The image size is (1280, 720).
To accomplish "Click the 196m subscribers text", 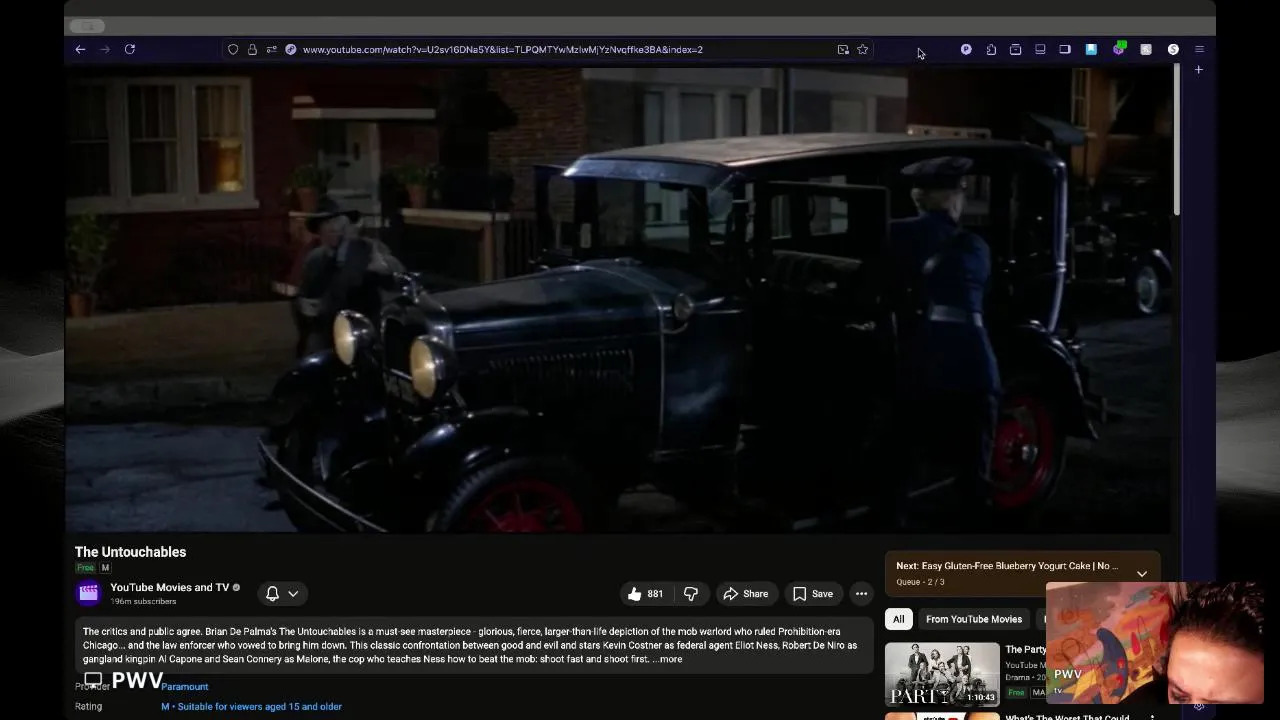I will 143,602.
